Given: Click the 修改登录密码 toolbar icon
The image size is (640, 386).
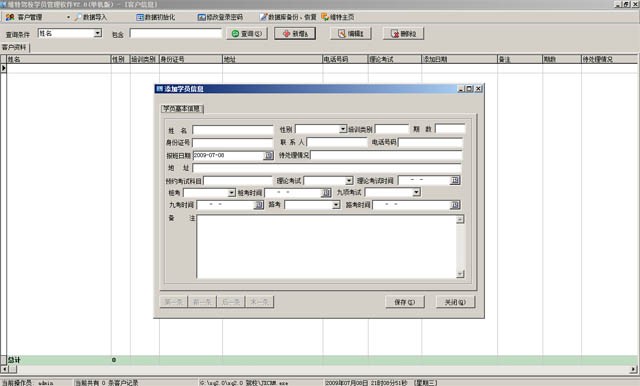Looking at the screenshot, I should (201, 17).
